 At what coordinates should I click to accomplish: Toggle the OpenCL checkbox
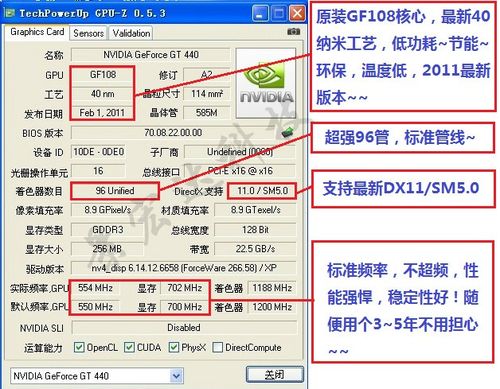tap(79, 347)
